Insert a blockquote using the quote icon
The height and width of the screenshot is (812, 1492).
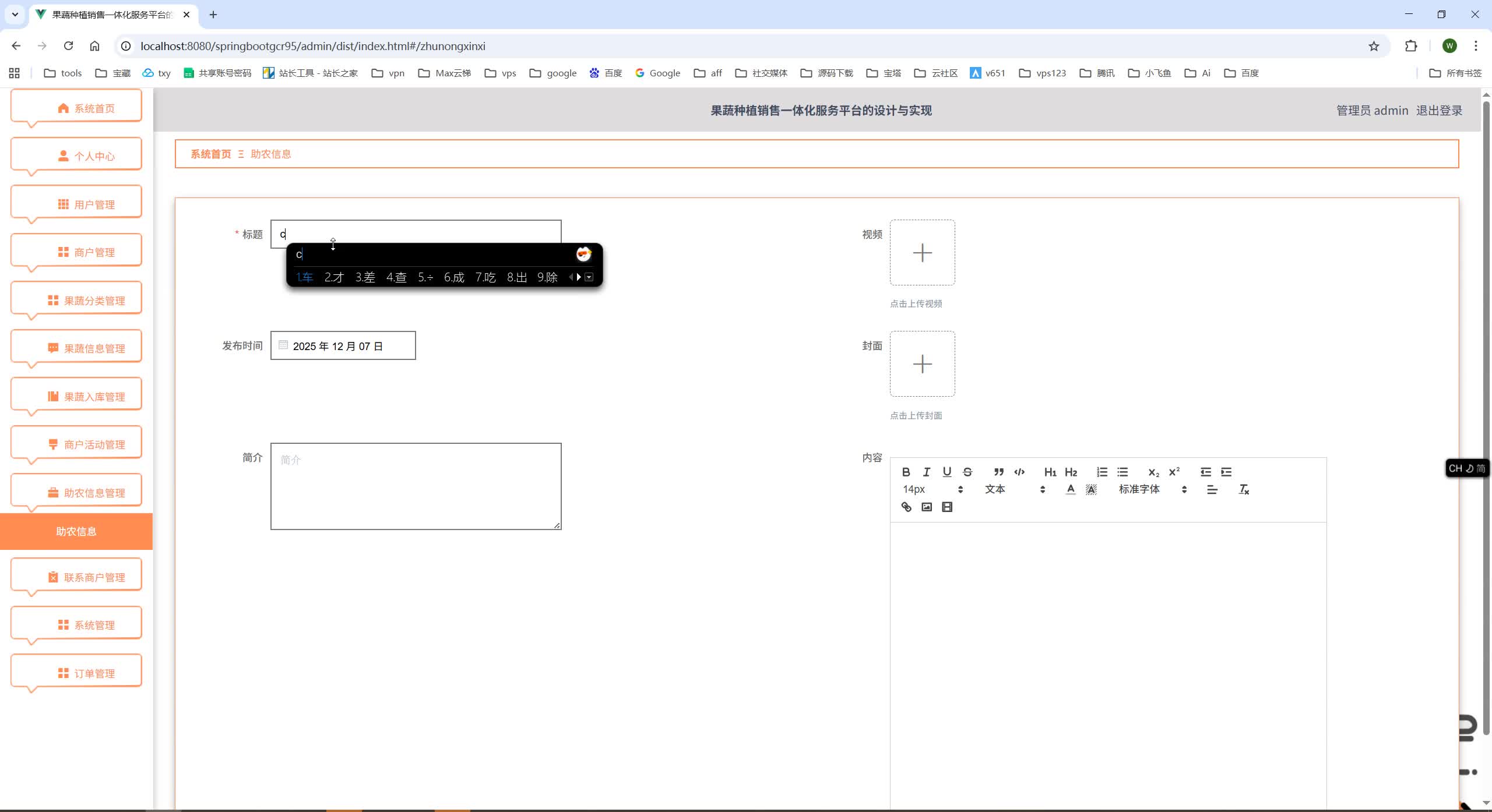pyautogui.click(x=998, y=472)
